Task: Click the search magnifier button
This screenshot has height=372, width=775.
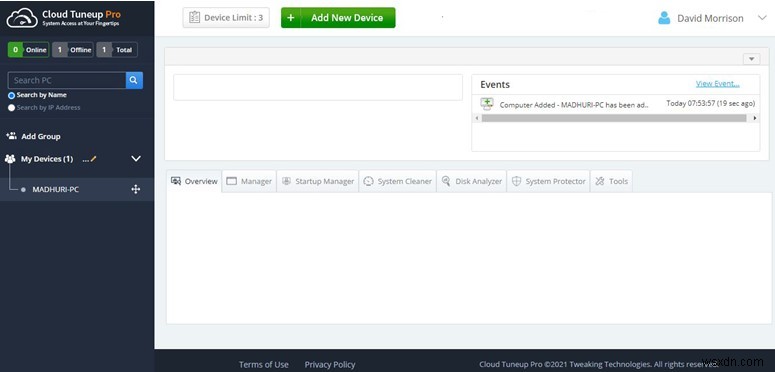Action: [x=134, y=80]
